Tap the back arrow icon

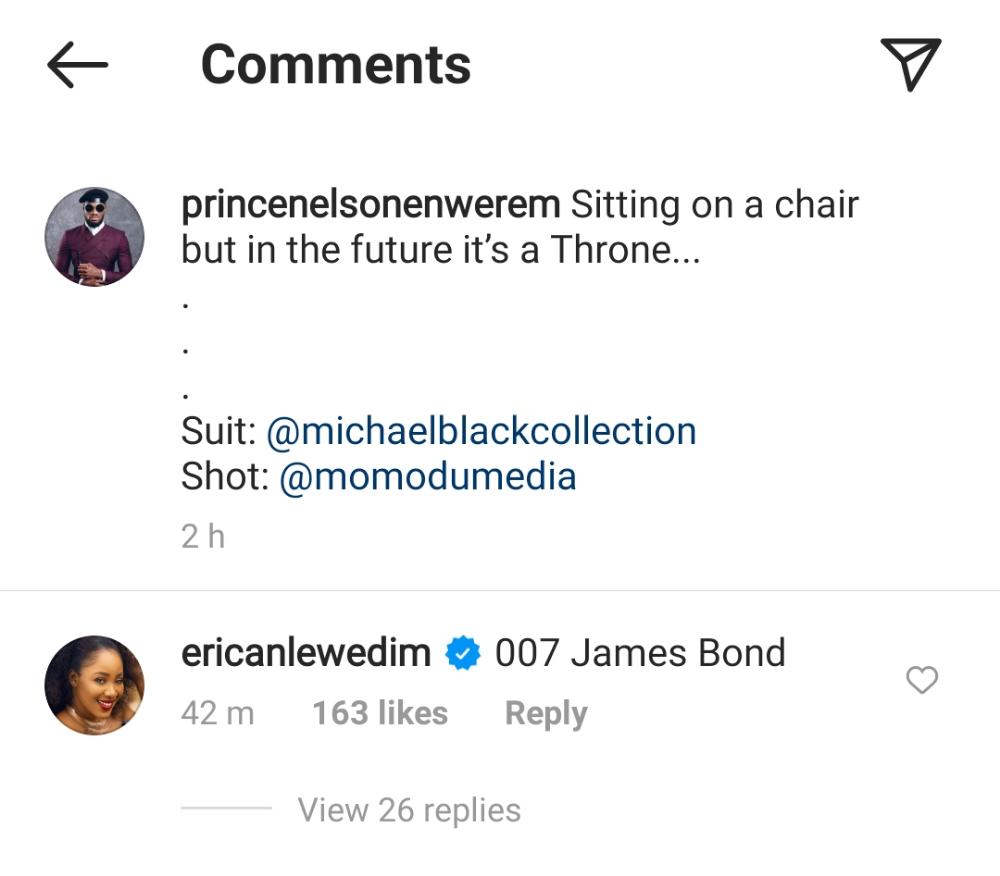[x=77, y=66]
